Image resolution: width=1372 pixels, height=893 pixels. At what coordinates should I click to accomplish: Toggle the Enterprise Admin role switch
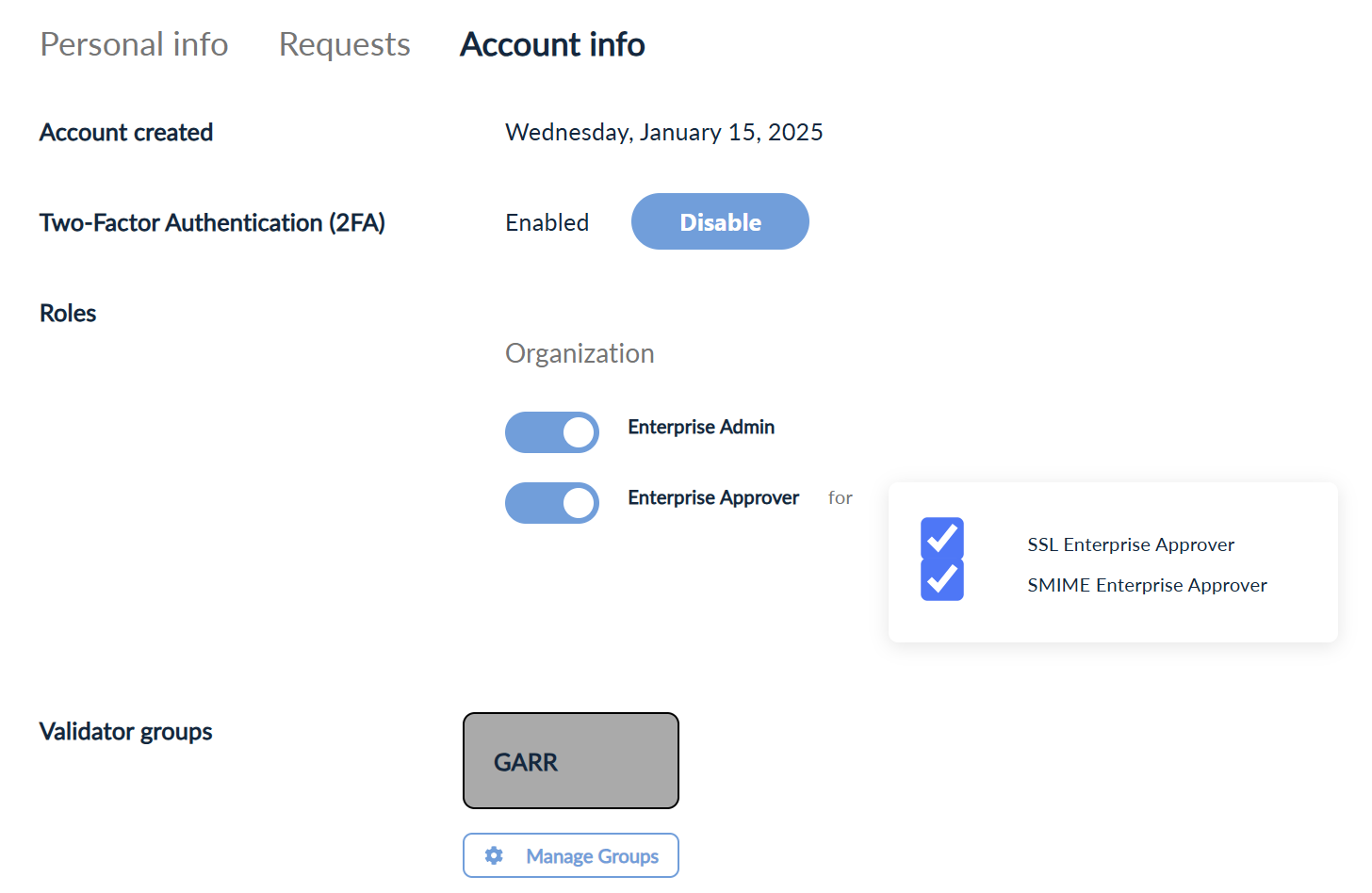pyautogui.click(x=552, y=432)
